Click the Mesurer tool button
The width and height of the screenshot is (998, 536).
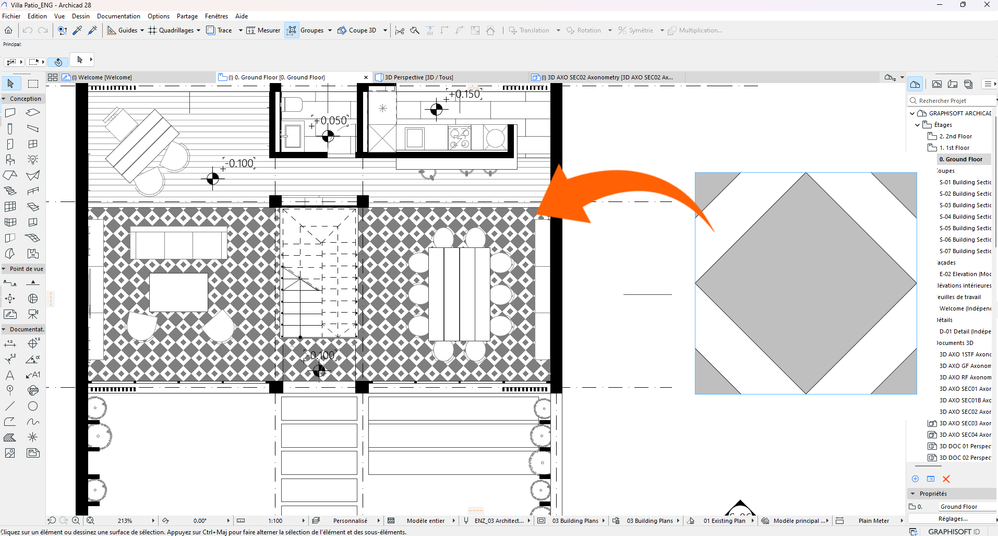click(263, 30)
